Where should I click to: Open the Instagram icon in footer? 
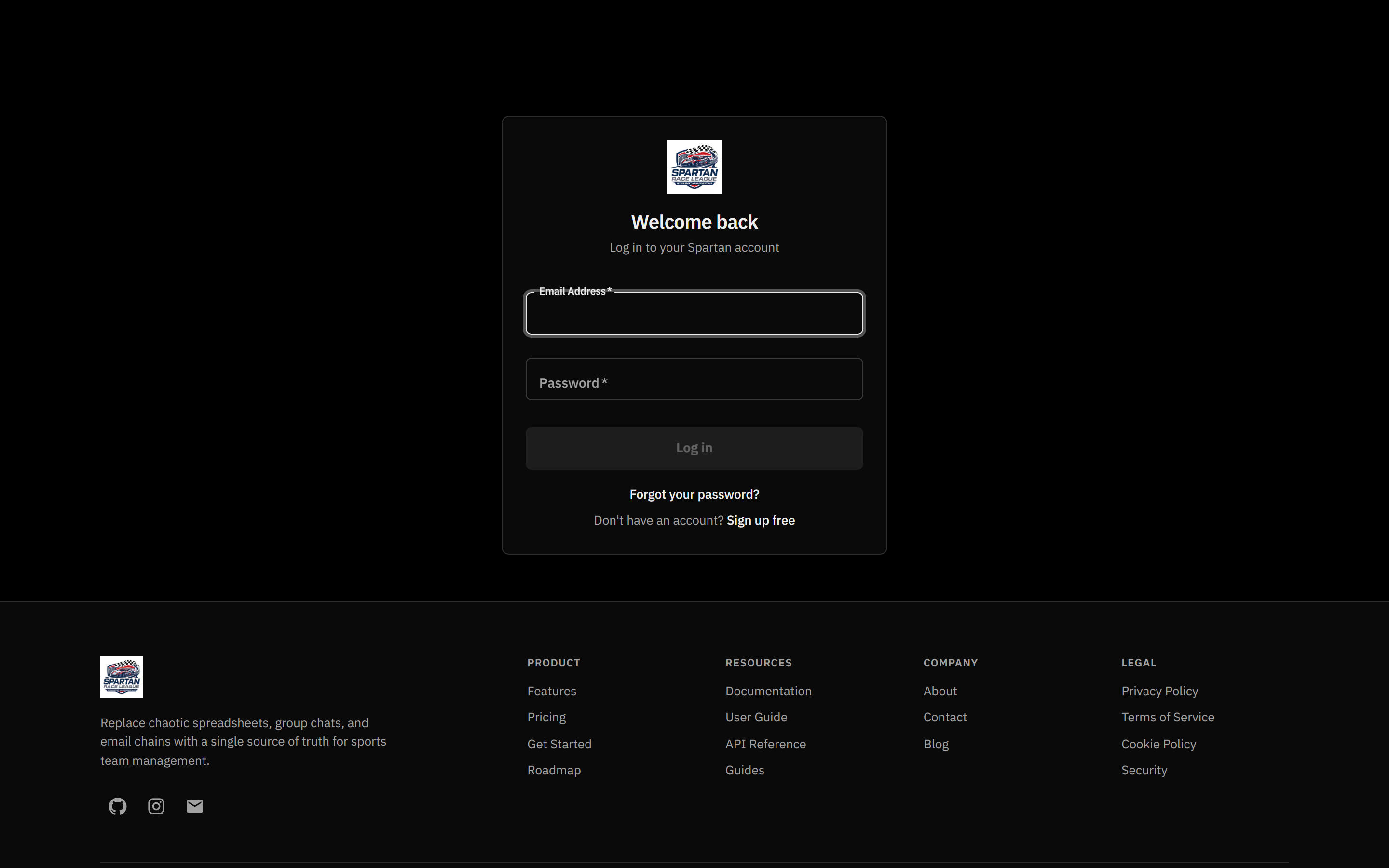(156, 806)
